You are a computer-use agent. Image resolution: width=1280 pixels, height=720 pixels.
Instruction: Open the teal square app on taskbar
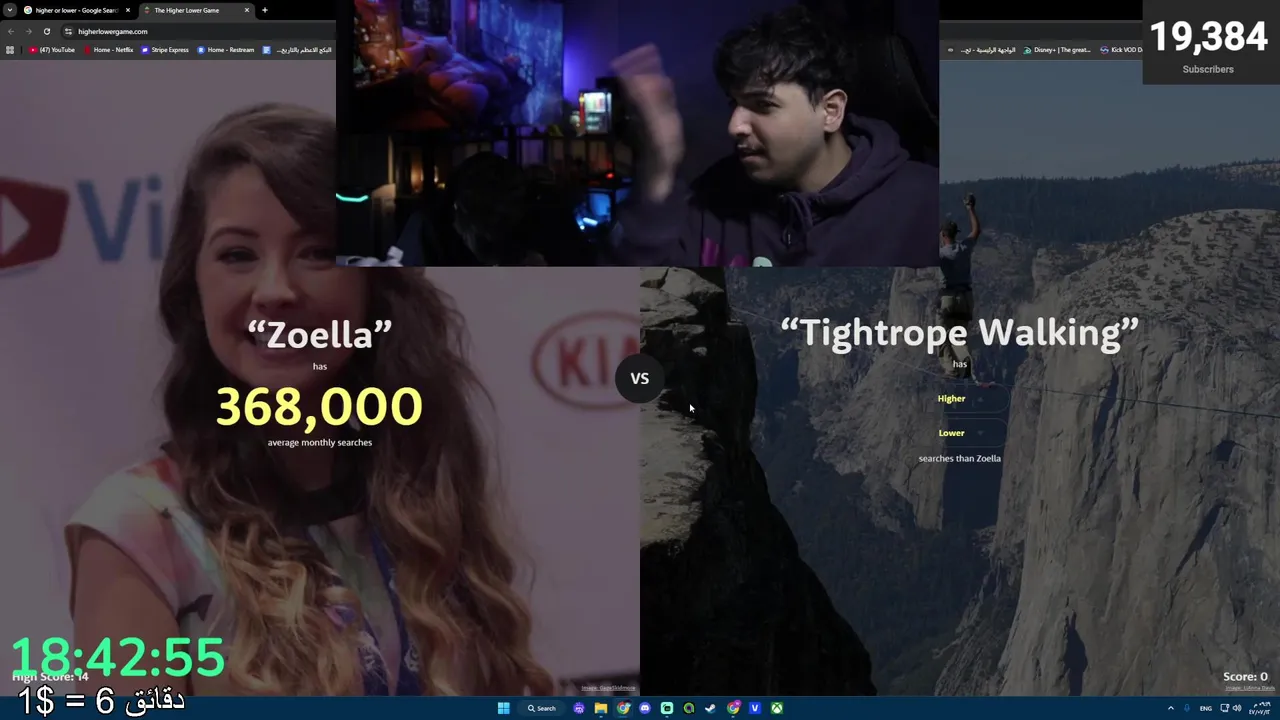coord(667,708)
